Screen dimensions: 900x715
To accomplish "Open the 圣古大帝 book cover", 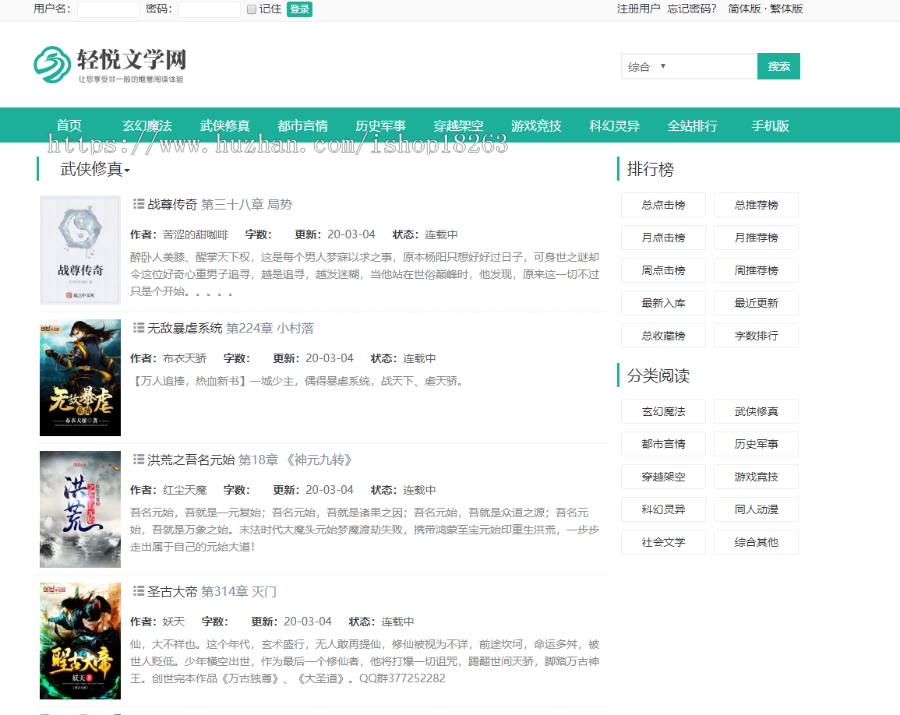I will pyautogui.click(x=80, y=641).
